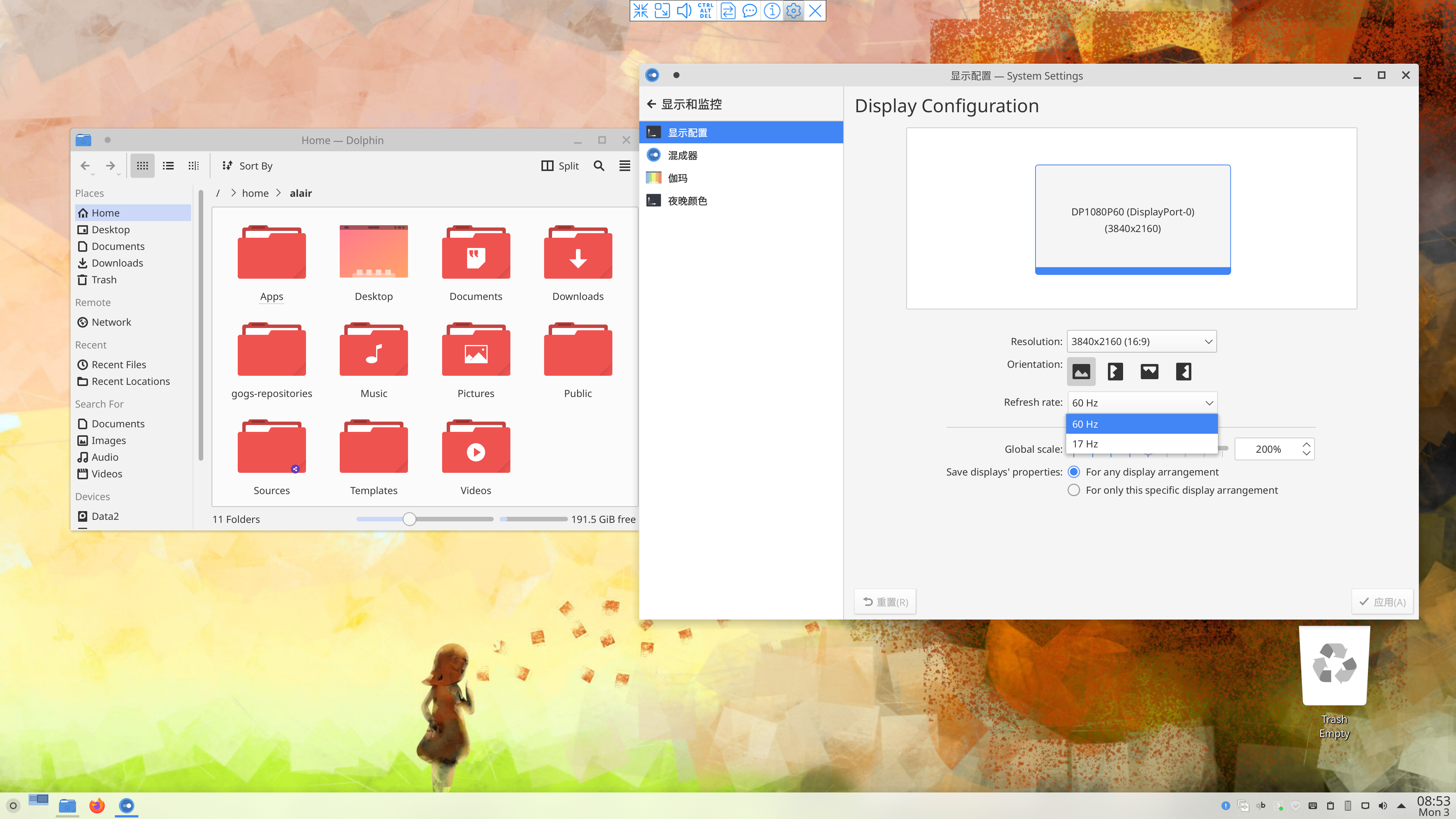Viewport: 1456px width, 819px height.
Task: Launch Firefox from the taskbar
Action: [x=97, y=805]
